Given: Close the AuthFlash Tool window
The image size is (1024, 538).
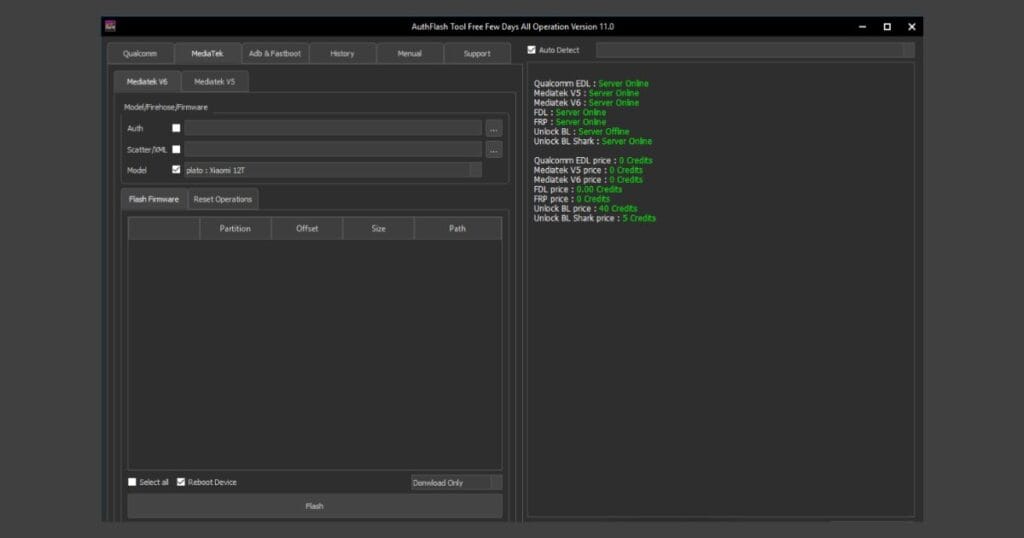Looking at the screenshot, I should pos(912,27).
